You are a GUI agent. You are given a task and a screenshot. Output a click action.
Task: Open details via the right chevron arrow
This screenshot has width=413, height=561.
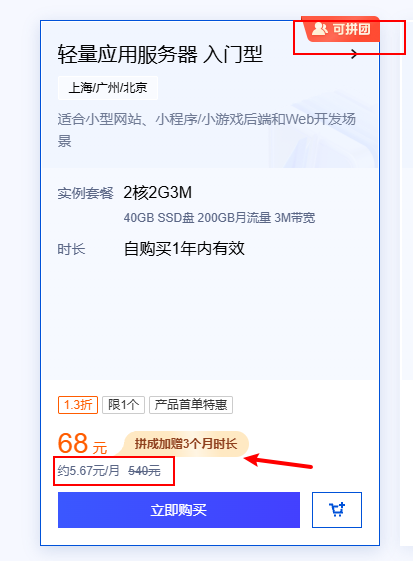[x=354, y=55]
